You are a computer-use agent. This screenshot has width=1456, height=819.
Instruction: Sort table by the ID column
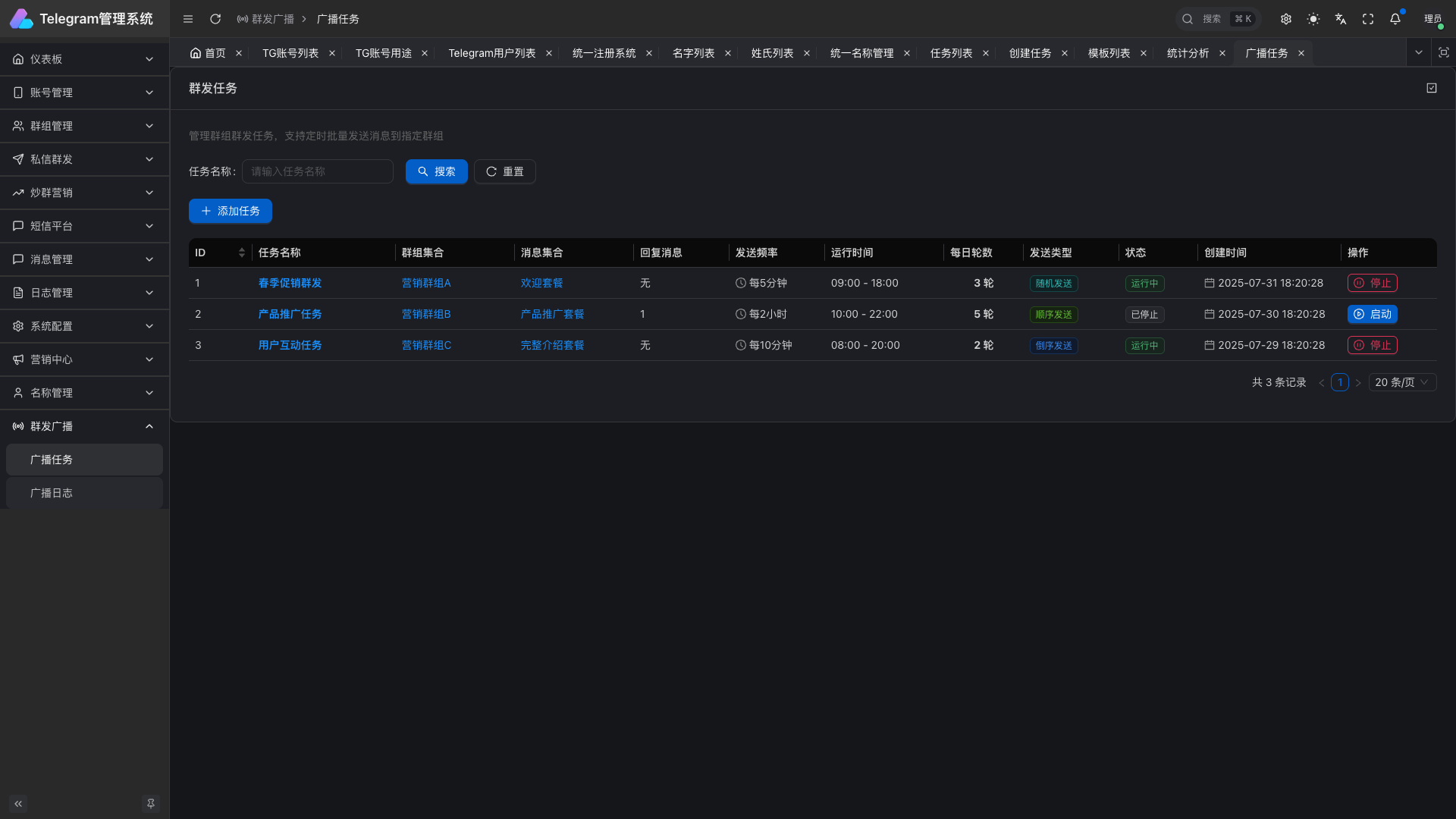point(241,253)
